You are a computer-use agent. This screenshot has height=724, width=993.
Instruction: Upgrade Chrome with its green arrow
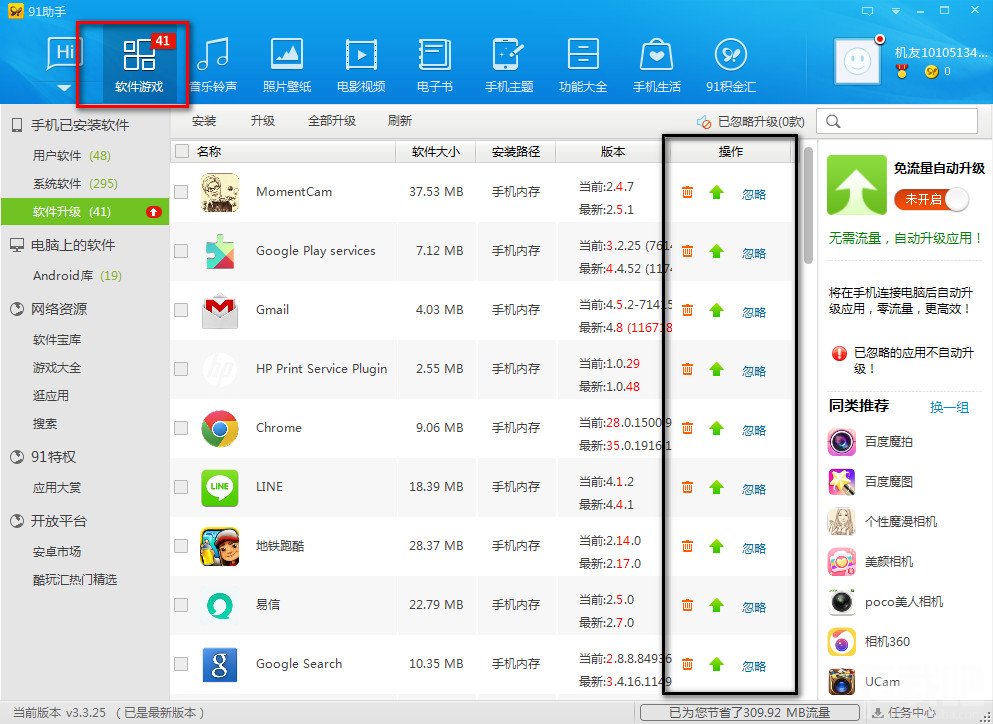pos(716,428)
